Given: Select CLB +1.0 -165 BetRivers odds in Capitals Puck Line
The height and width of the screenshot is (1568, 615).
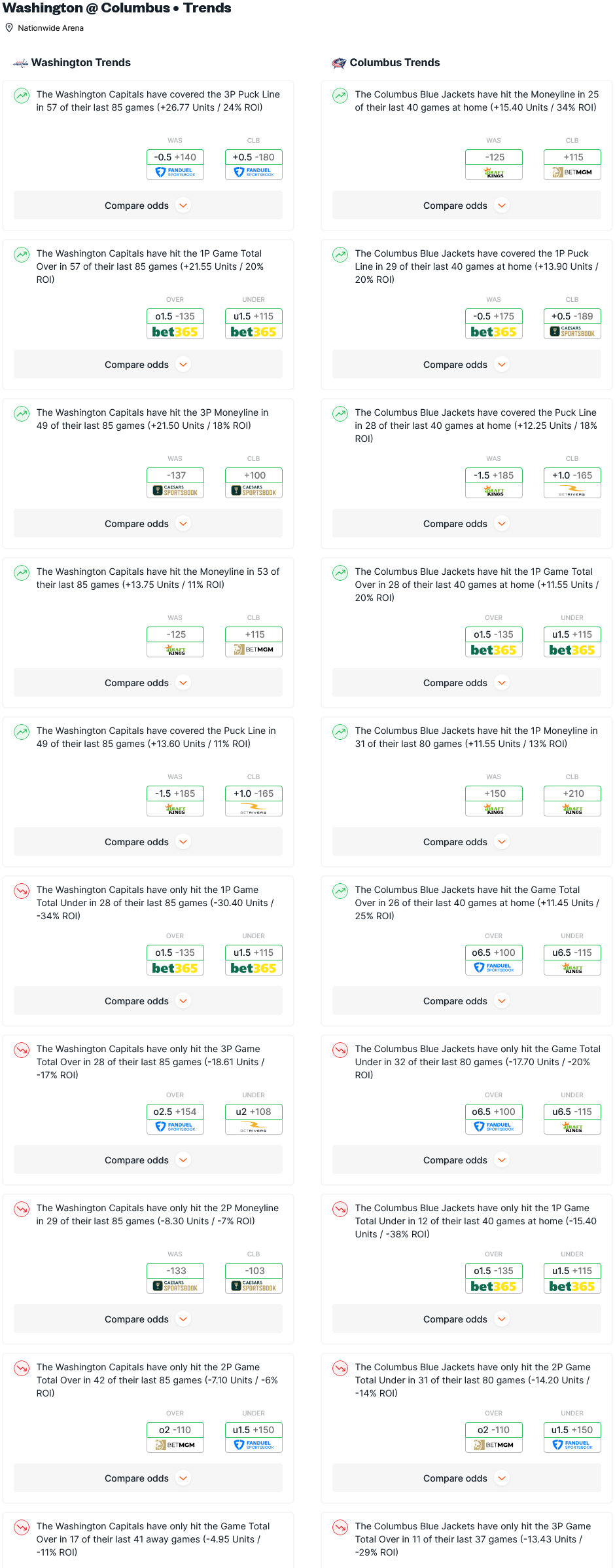Looking at the screenshot, I should coord(253,793).
